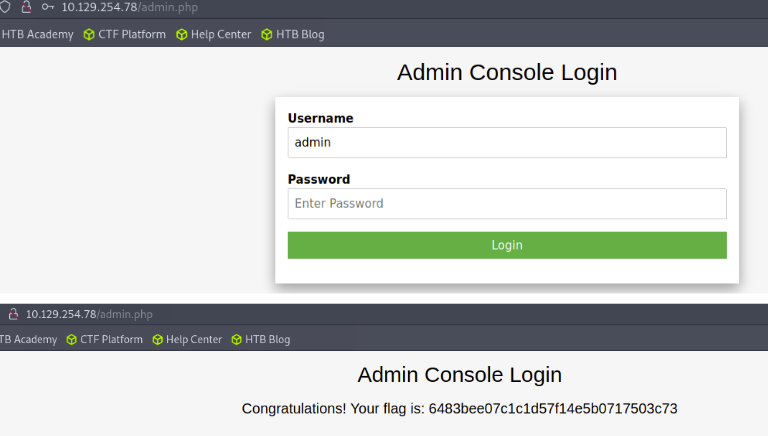Click the Help Center cube icon in the upper bookmarks bar
768x436 pixels.
click(x=182, y=34)
